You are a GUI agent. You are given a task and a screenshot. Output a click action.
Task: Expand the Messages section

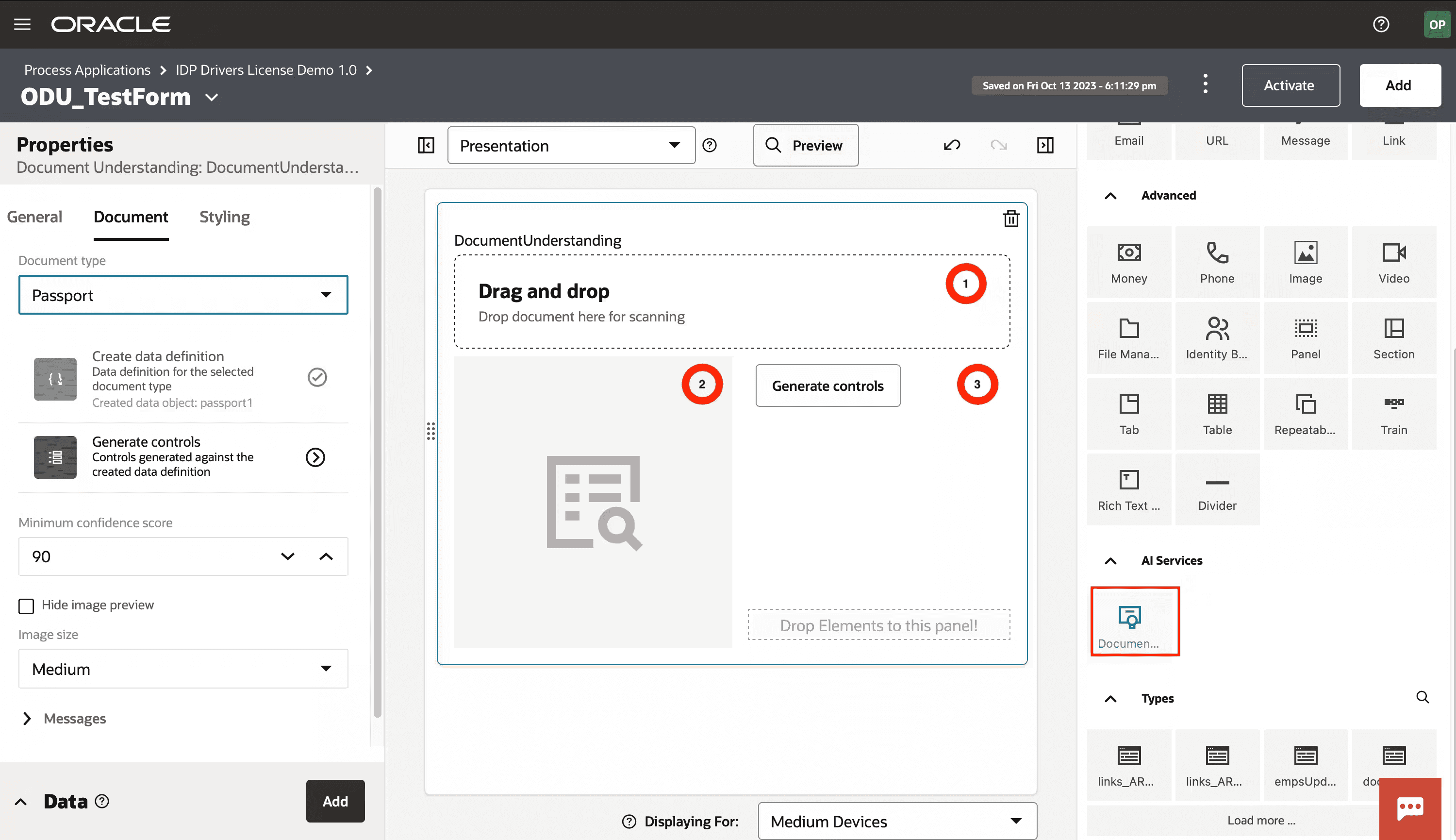point(27,718)
